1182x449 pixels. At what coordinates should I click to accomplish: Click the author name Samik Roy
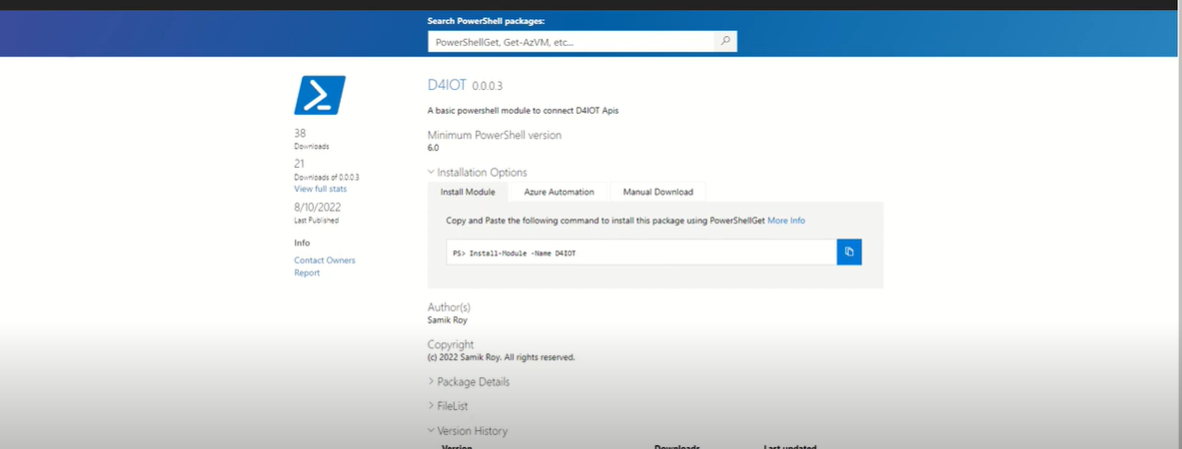[447, 319]
